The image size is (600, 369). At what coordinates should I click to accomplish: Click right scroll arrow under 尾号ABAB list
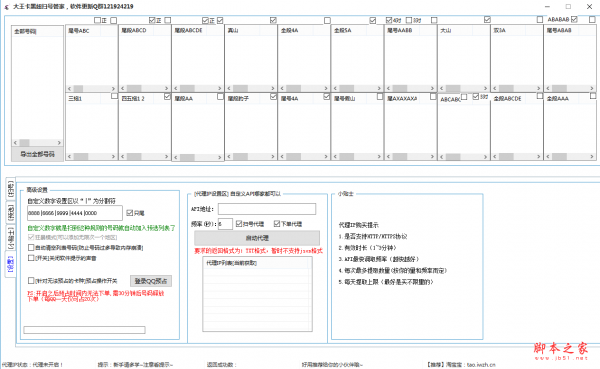pos(592,88)
